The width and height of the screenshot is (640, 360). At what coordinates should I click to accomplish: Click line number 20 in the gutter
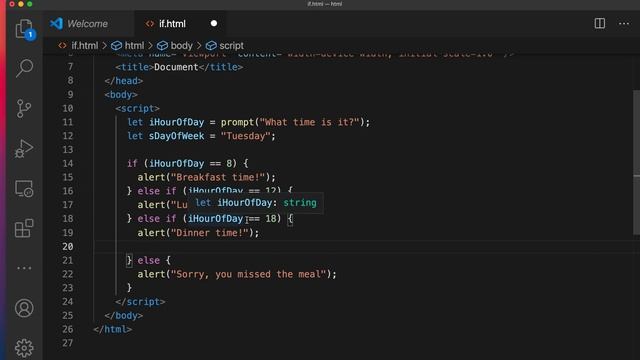tap(68, 246)
